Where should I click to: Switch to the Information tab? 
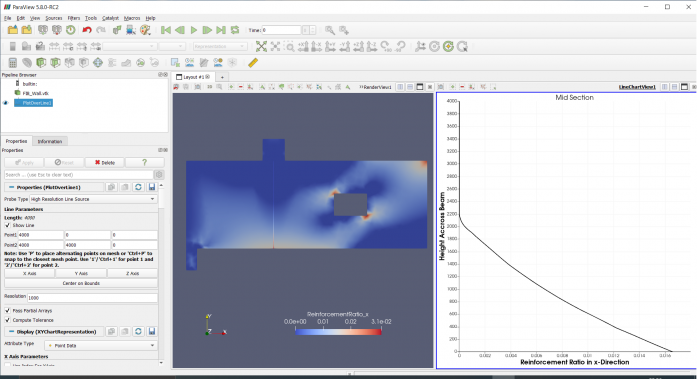click(x=50, y=141)
